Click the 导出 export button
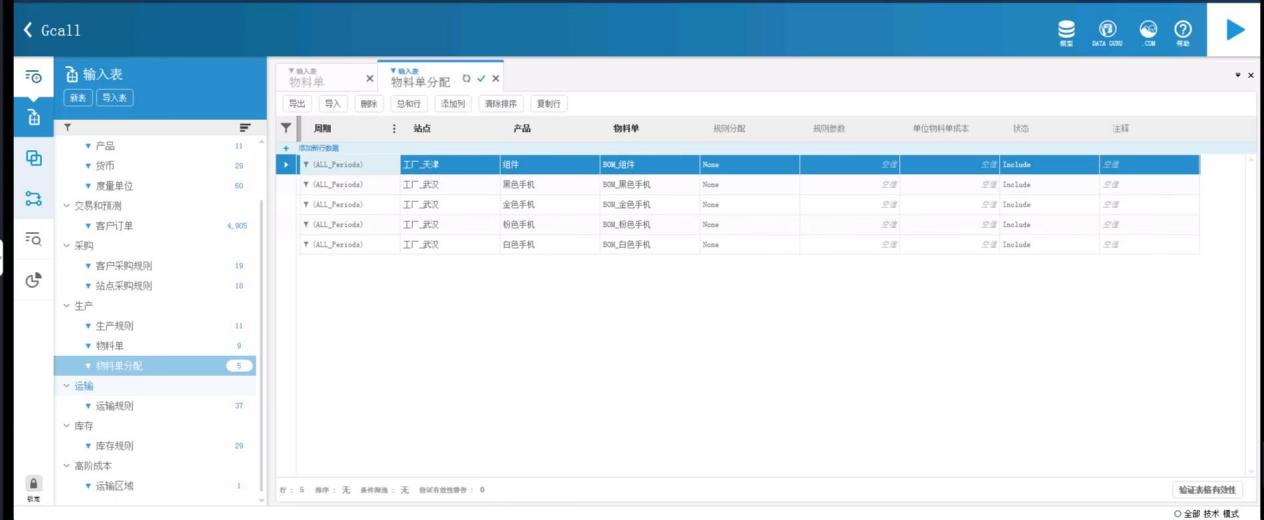Image resolution: width=1264 pixels, height=520 pixels. [298, 104]
